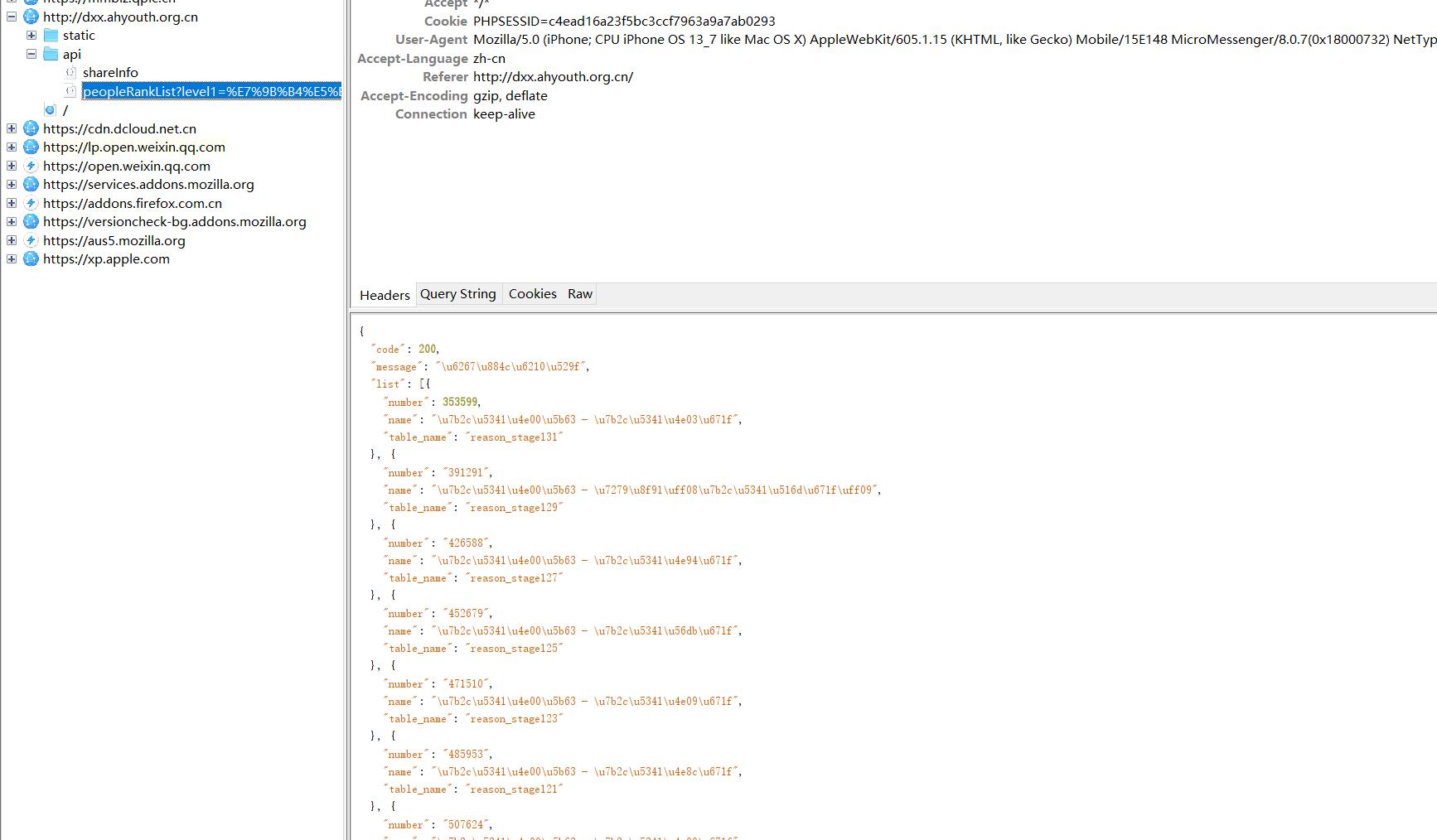Click the PHPSESSID cookie value
The image size is (1437, 840).
pos(624,21)
